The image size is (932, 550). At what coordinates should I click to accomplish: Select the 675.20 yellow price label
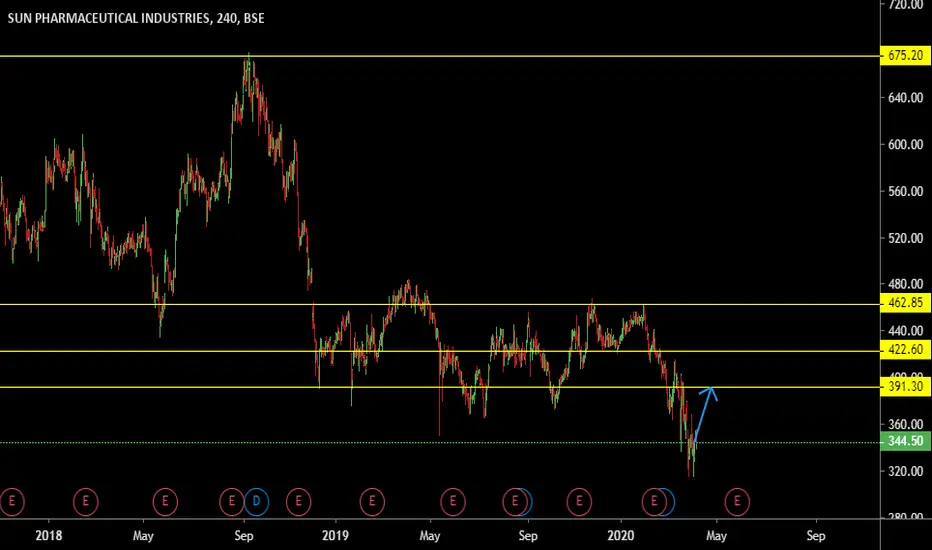[905, 56]
